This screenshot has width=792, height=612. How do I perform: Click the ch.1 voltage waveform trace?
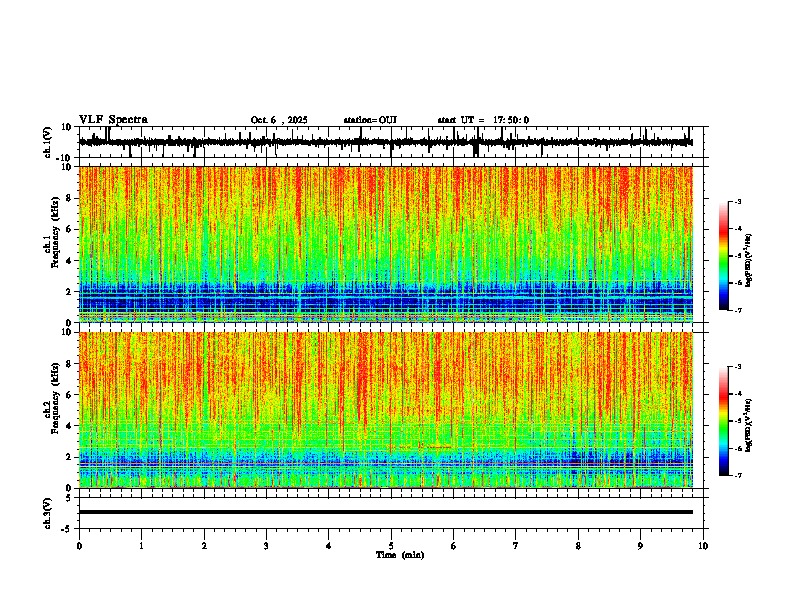pyautogui.click(x=386, y=142)
